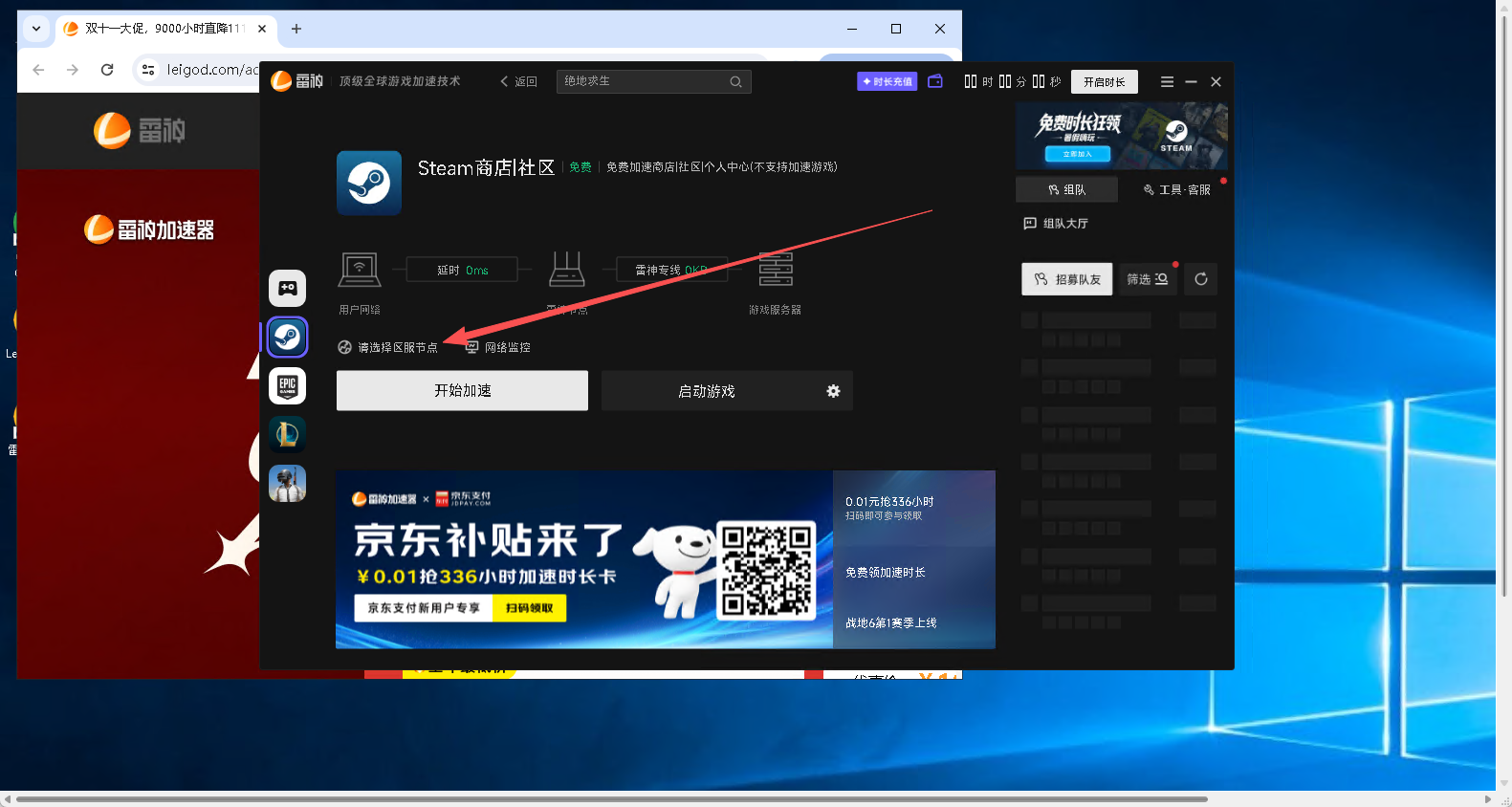Select the PUBG game sidebar icon
Image resolution: width=1512 pixels, height=807 pixels.
pyautogui.click(x=287, y=484)
